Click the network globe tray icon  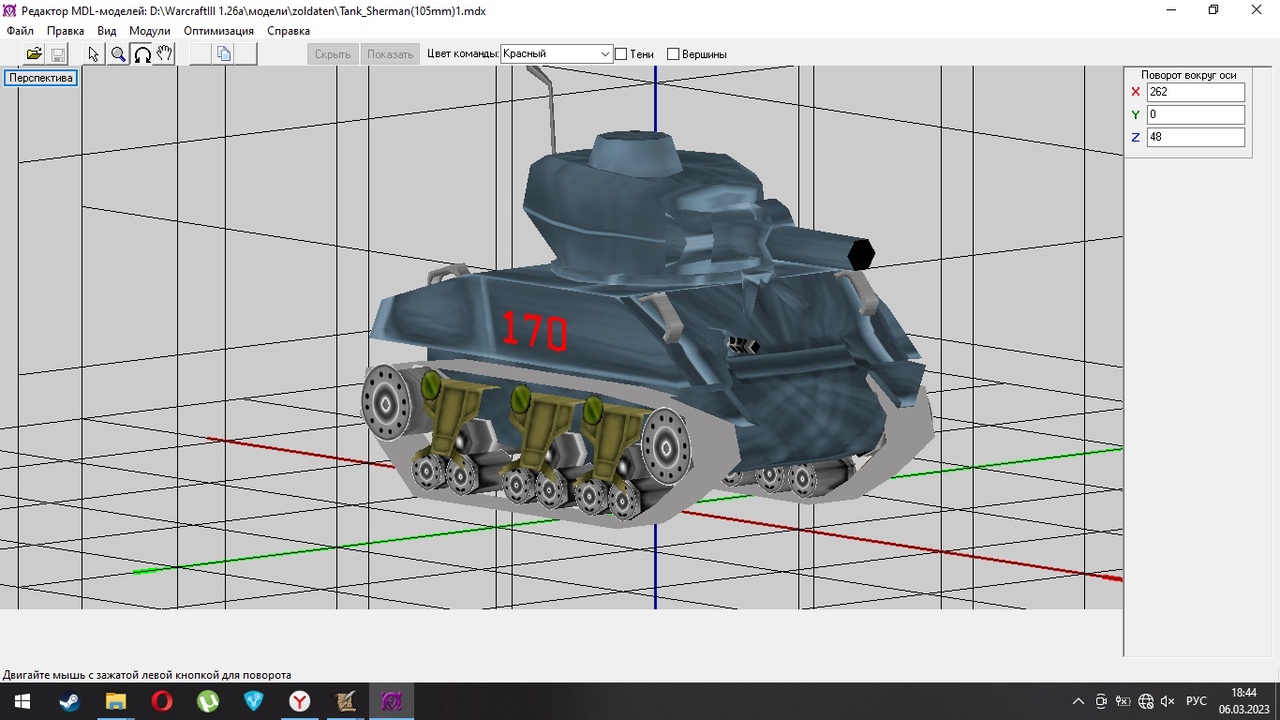pos(1146,702)
